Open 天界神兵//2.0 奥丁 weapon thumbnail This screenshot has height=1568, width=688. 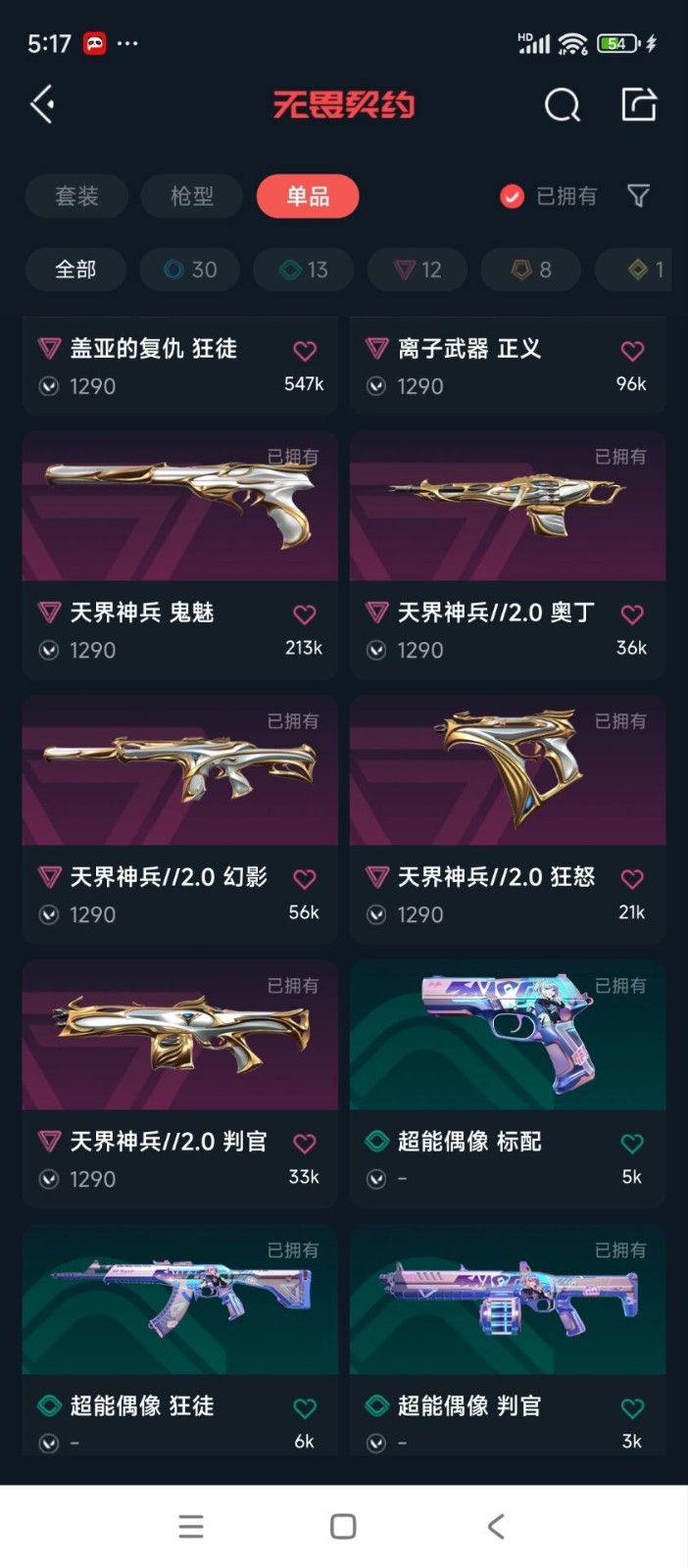(508, 506)
